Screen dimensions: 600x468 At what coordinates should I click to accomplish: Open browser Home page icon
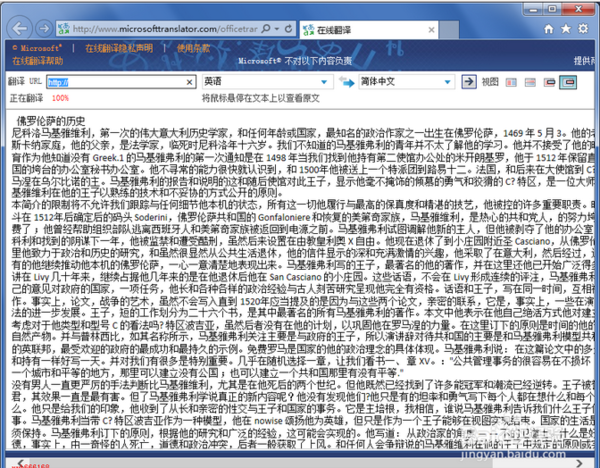(x=549, y=29)
